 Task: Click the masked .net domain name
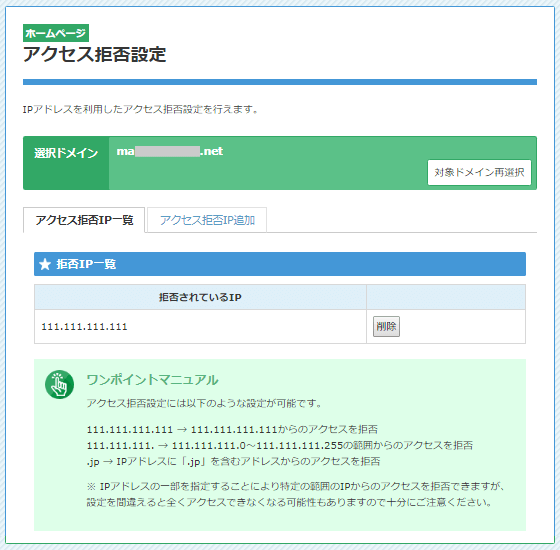(170, 151)
